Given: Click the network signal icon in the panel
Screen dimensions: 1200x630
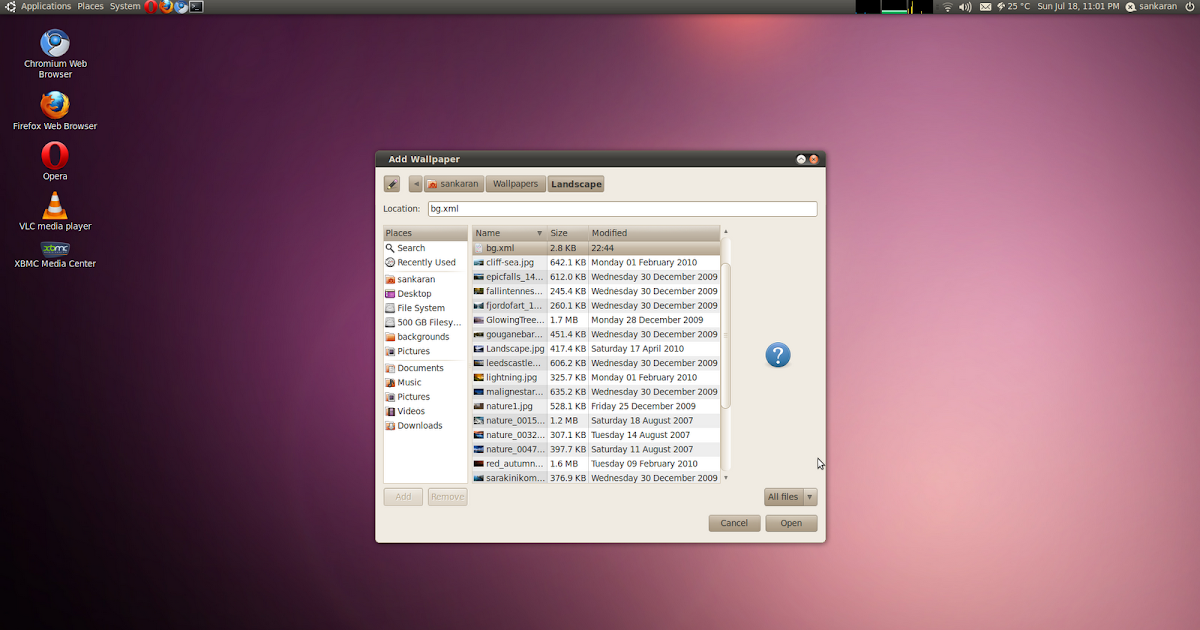Looking at the screenshot, I should coord(946,6).
